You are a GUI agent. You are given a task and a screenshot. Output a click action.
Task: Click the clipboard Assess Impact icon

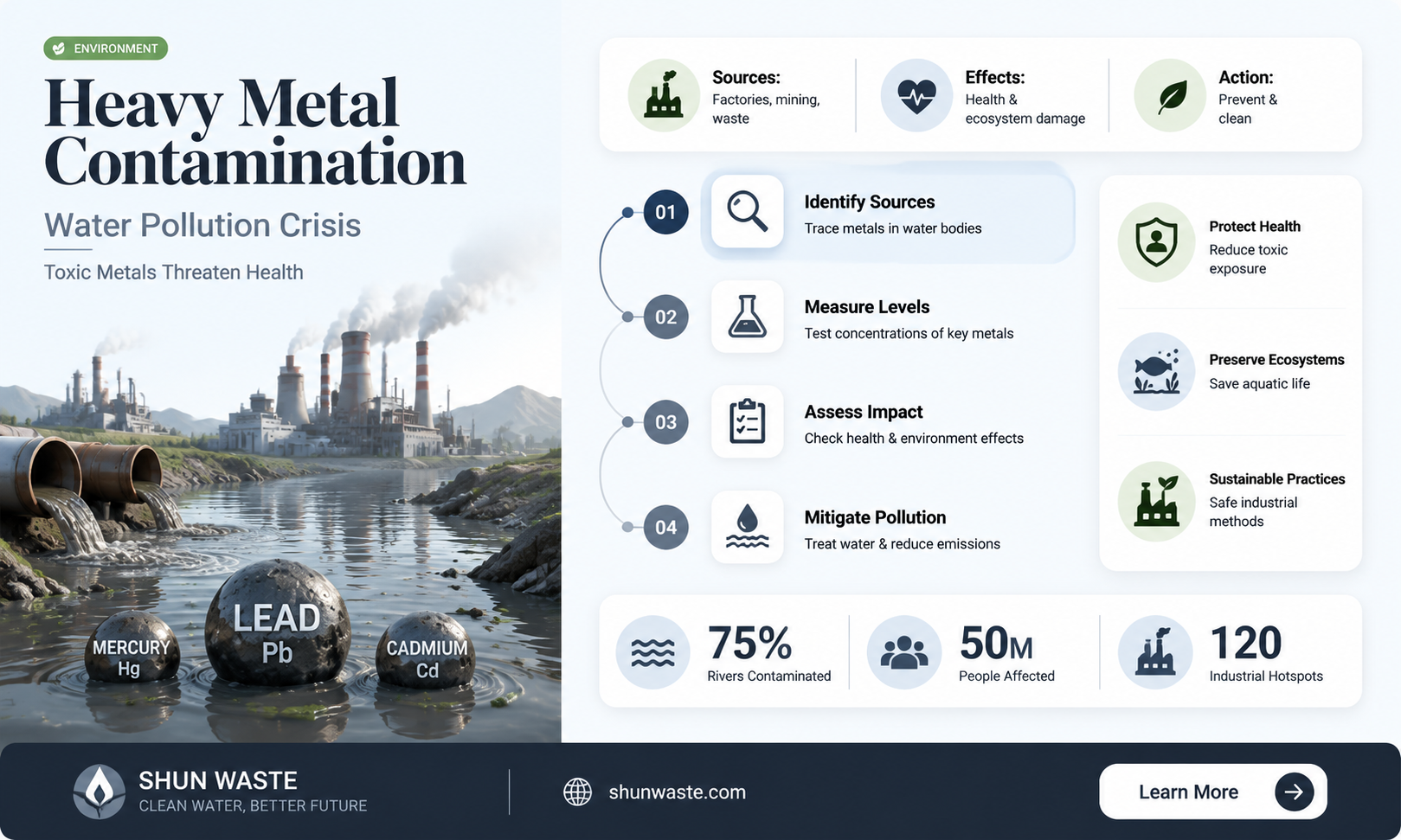click(748, 421)
